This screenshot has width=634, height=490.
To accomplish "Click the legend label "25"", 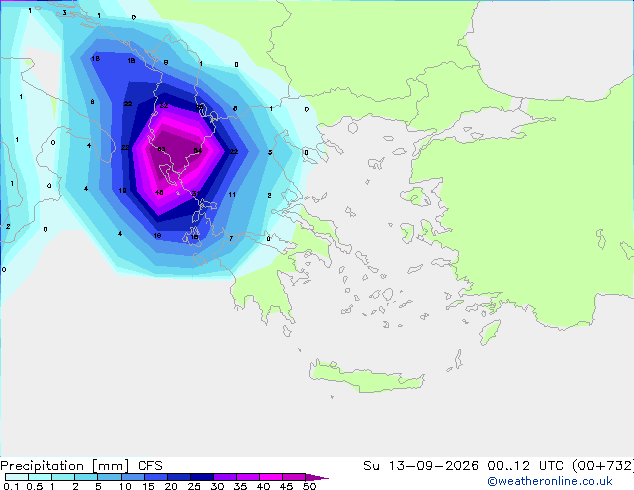I will coord(194,486).
